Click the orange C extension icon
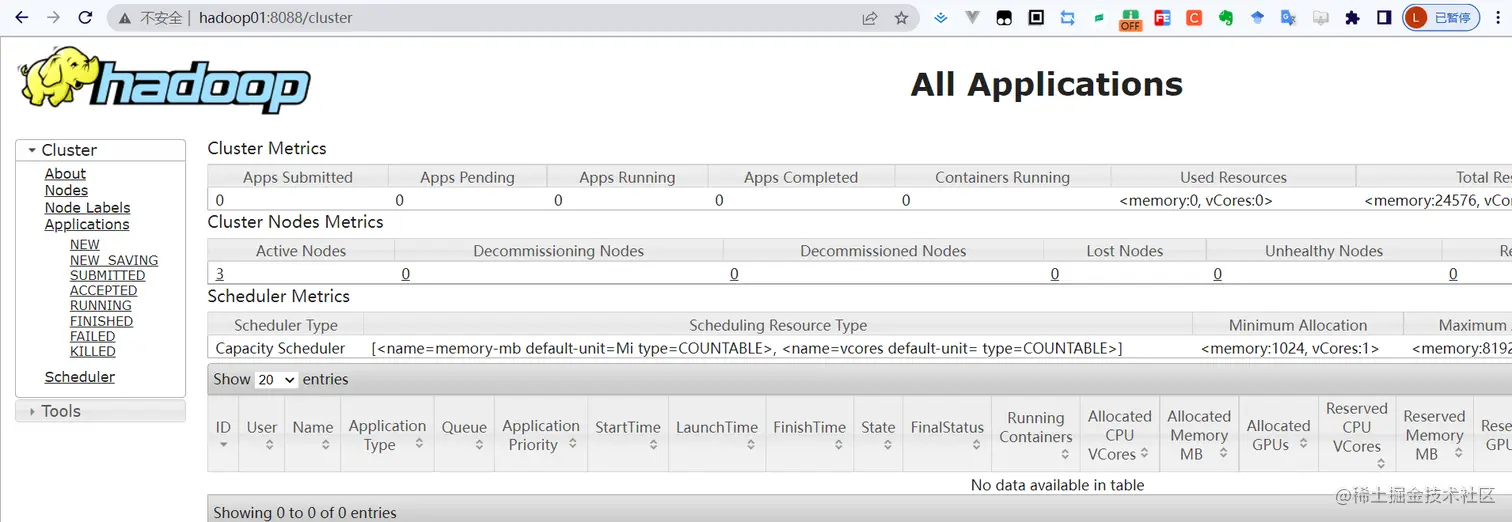The image size is (1512, 522). click(1194, 18)
